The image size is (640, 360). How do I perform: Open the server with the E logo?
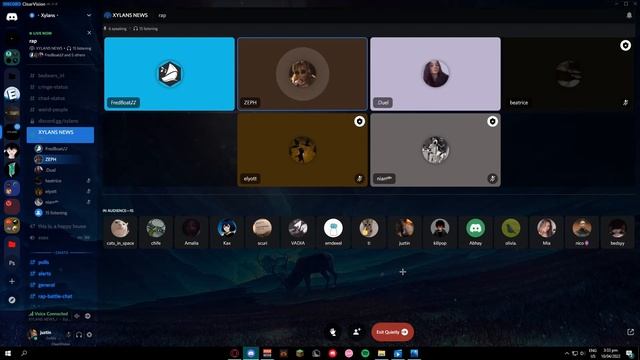12,94
